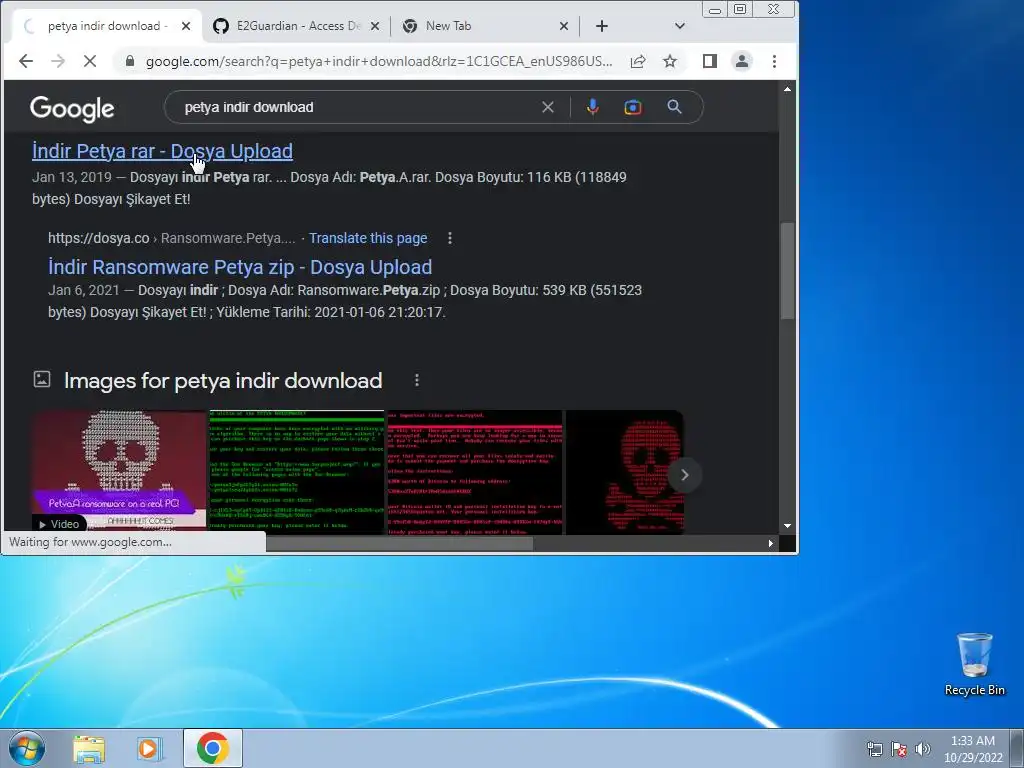Click the Images for petya indir download heading
The width and height of the screenshot is (1024, 768).
[x=223, y=380]
